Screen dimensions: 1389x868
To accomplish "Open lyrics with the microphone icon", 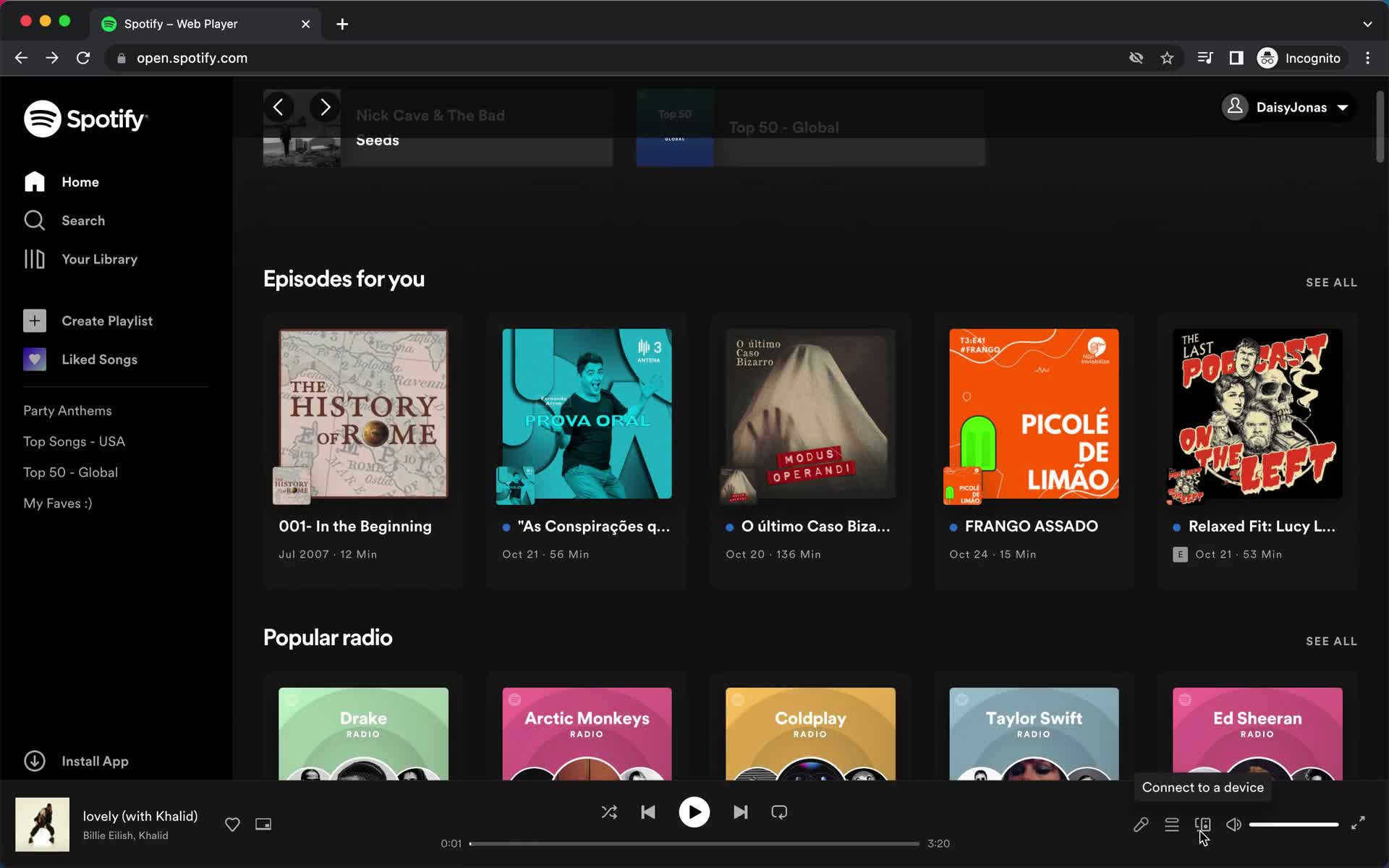I will 1141,825.
